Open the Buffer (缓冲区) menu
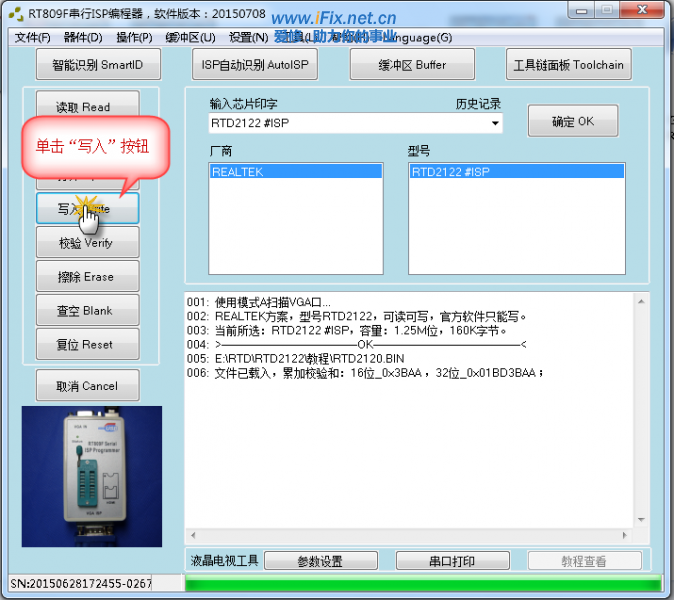674x600 pixels. [189, 38]
